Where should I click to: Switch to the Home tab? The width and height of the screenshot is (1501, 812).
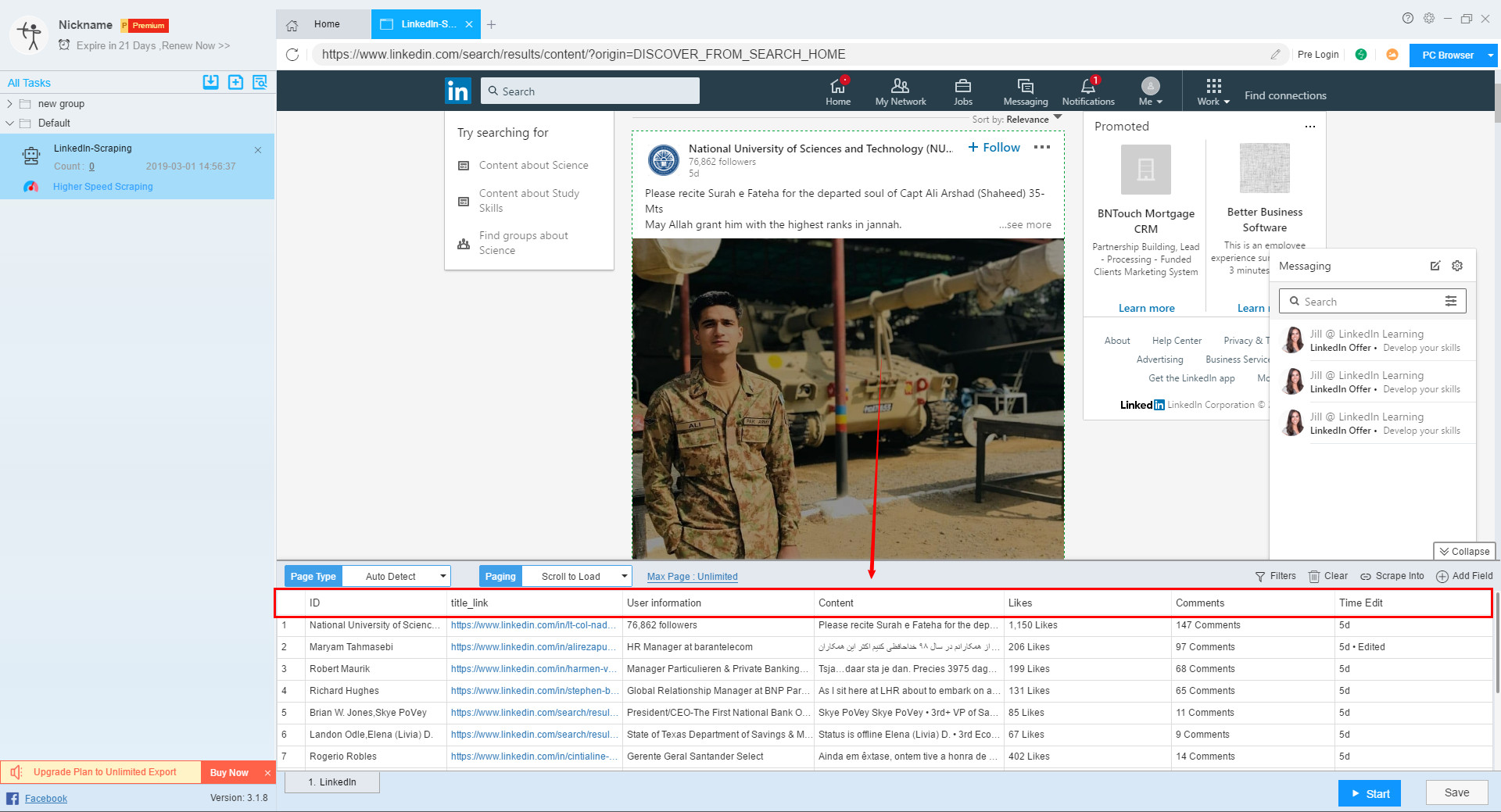324,24
